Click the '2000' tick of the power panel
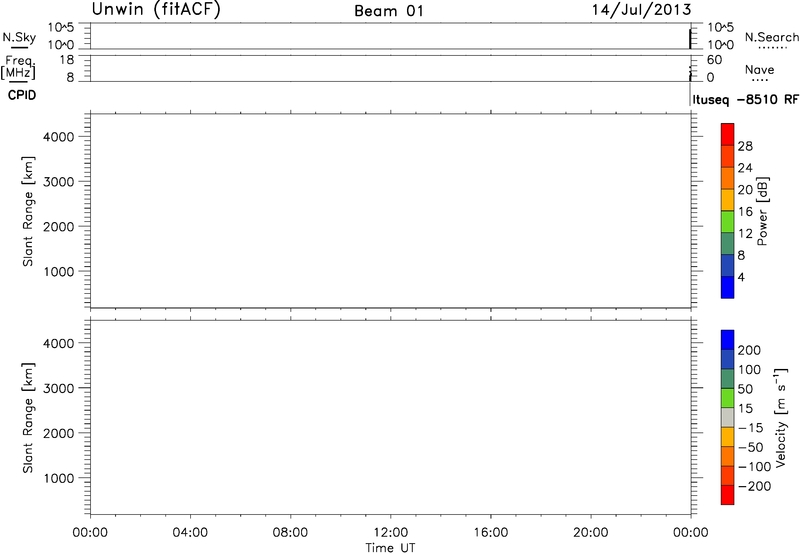Image resolution: width=800 pixels, height=554 pixels. 59,226
